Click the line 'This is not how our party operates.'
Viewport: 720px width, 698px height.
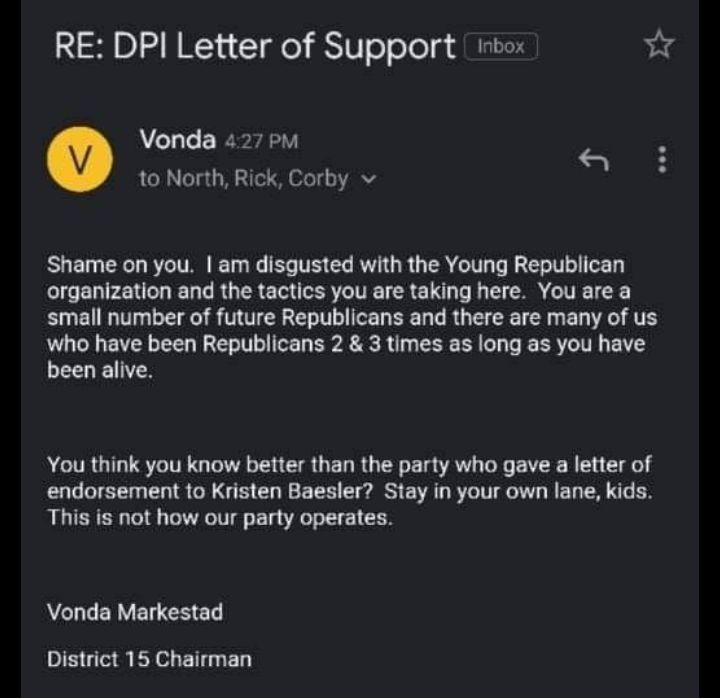220,518
